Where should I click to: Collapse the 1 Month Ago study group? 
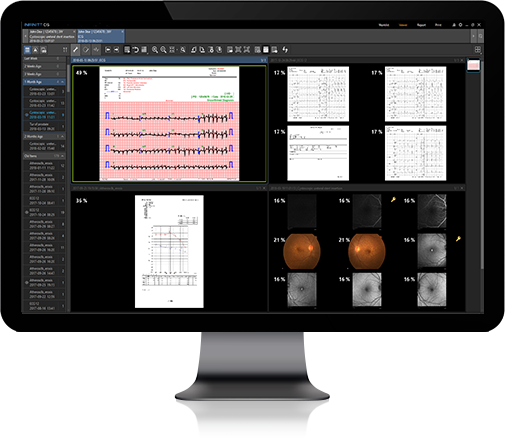62,82
